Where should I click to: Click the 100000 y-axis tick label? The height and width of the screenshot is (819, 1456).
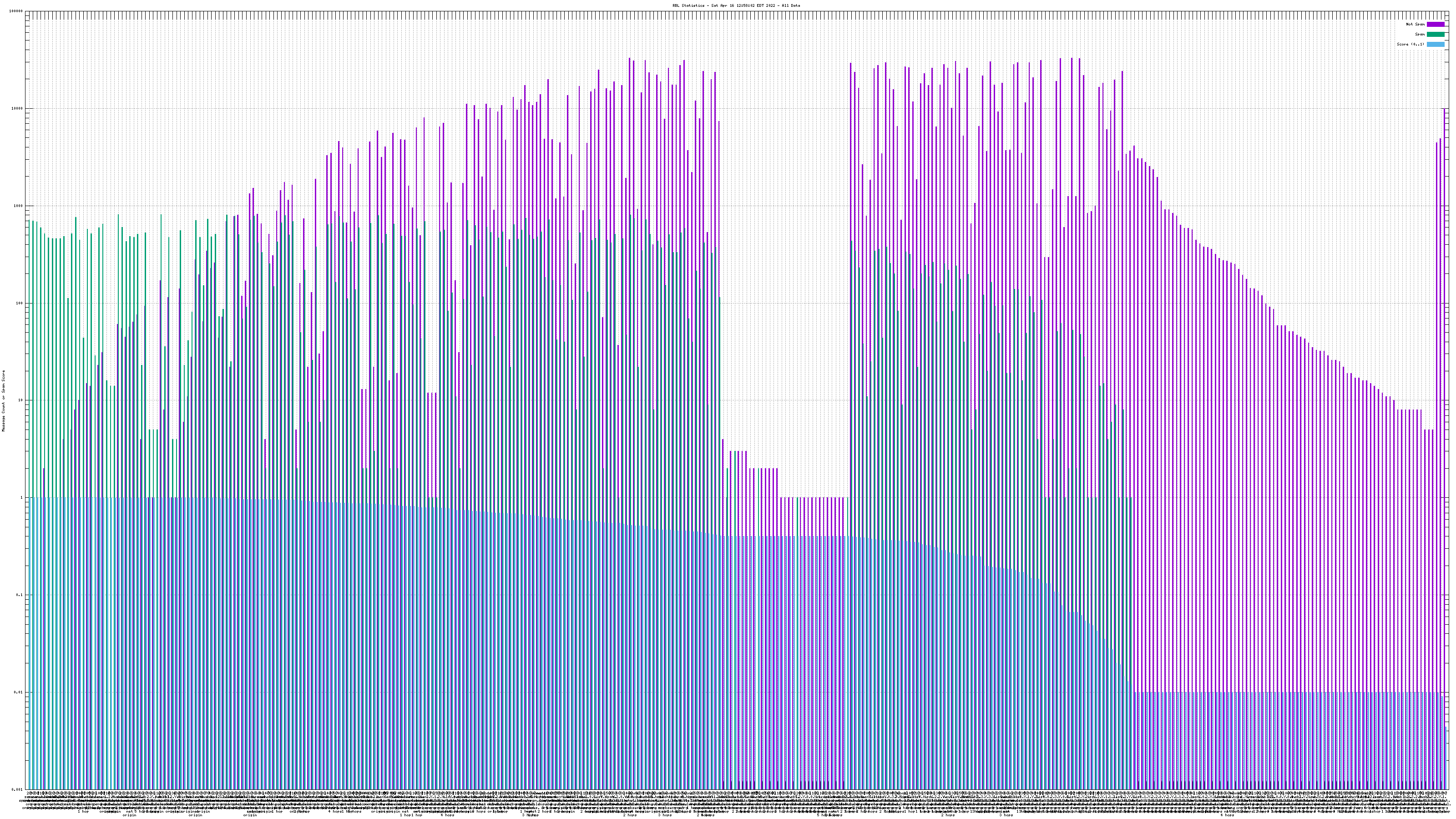[16, 11]
